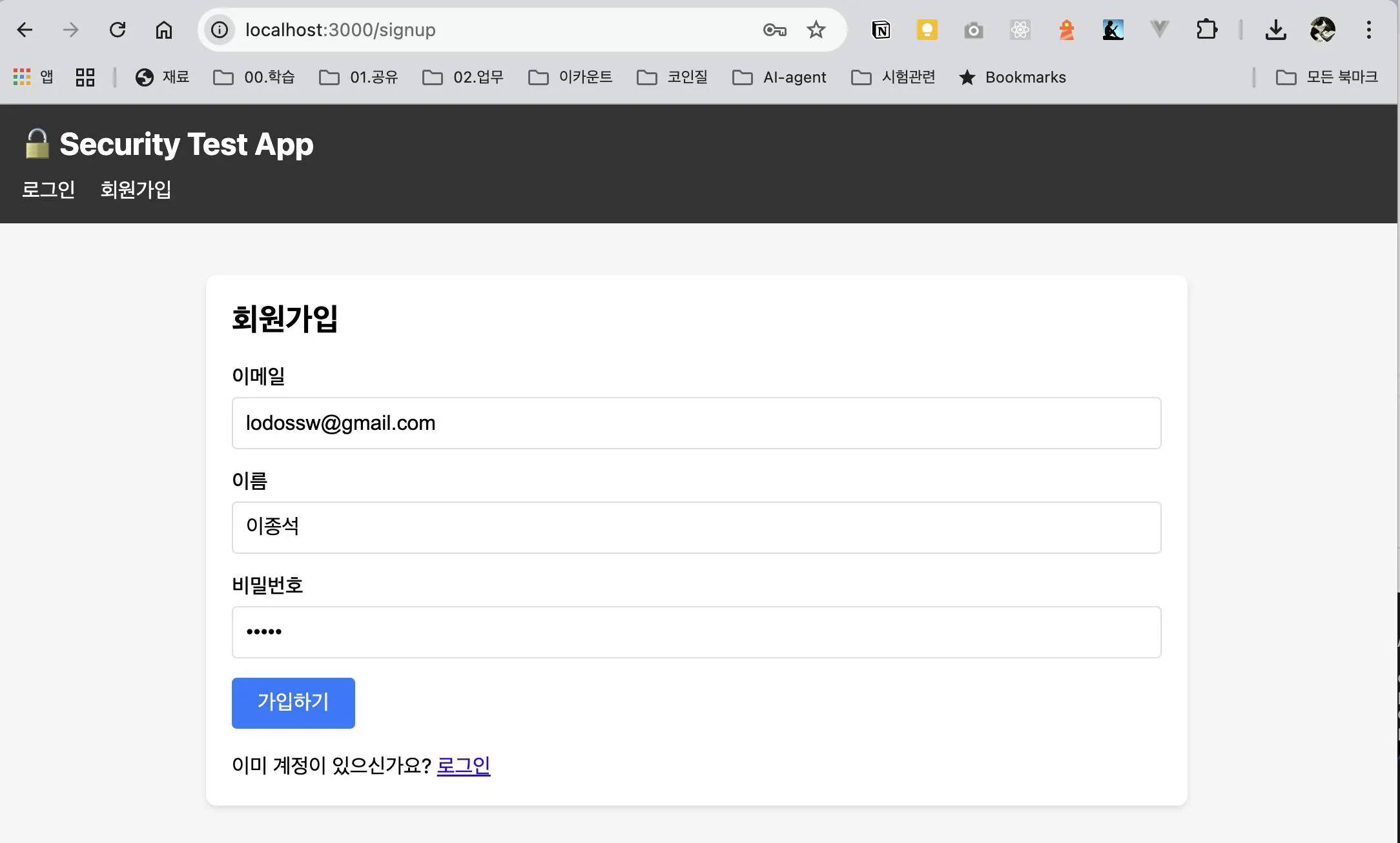1400x843 pixels.
Task: Open the 모든 북마크 folder
Action: [x=1327, y=77]
